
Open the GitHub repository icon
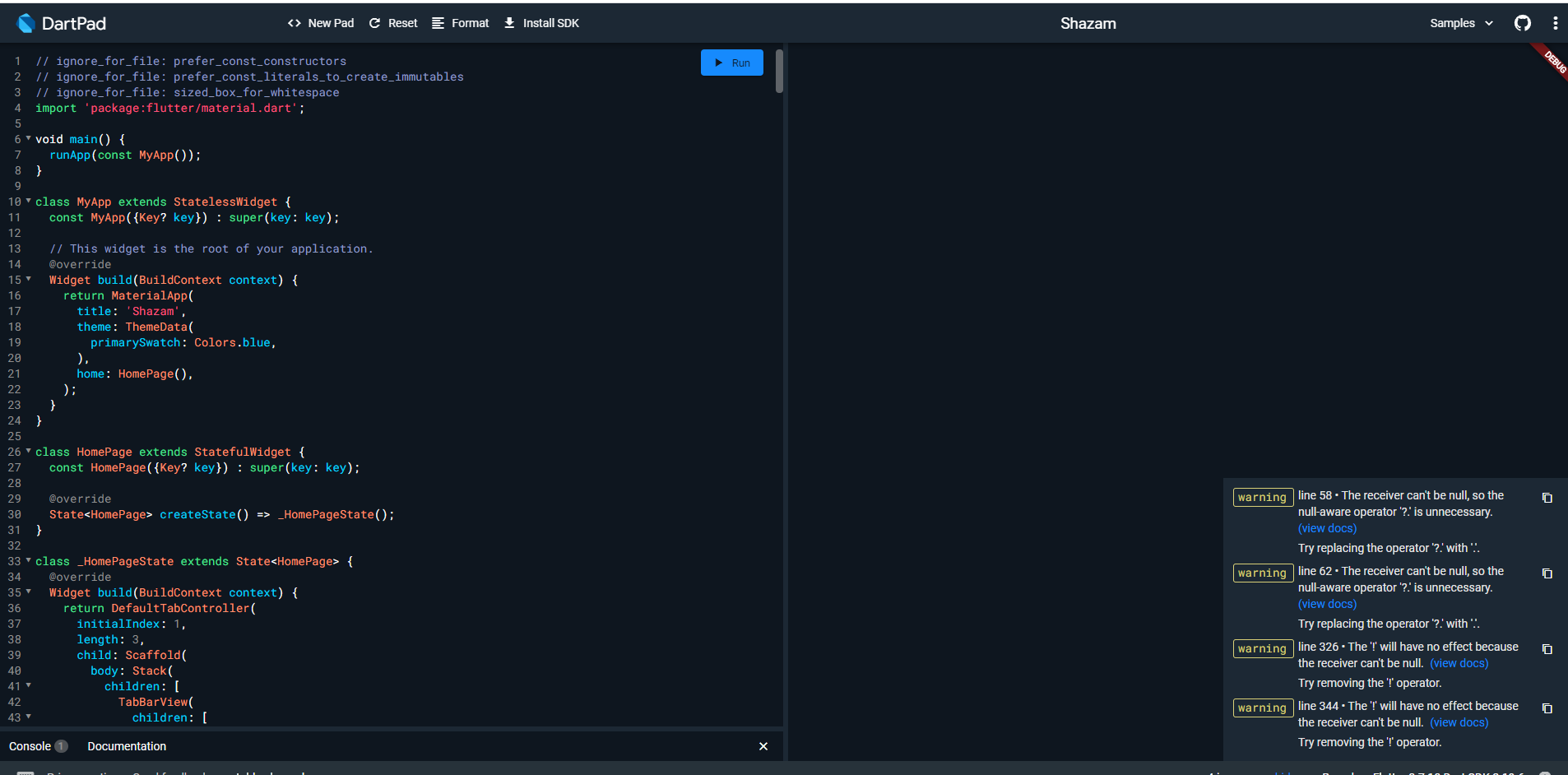coord(1523,23)
